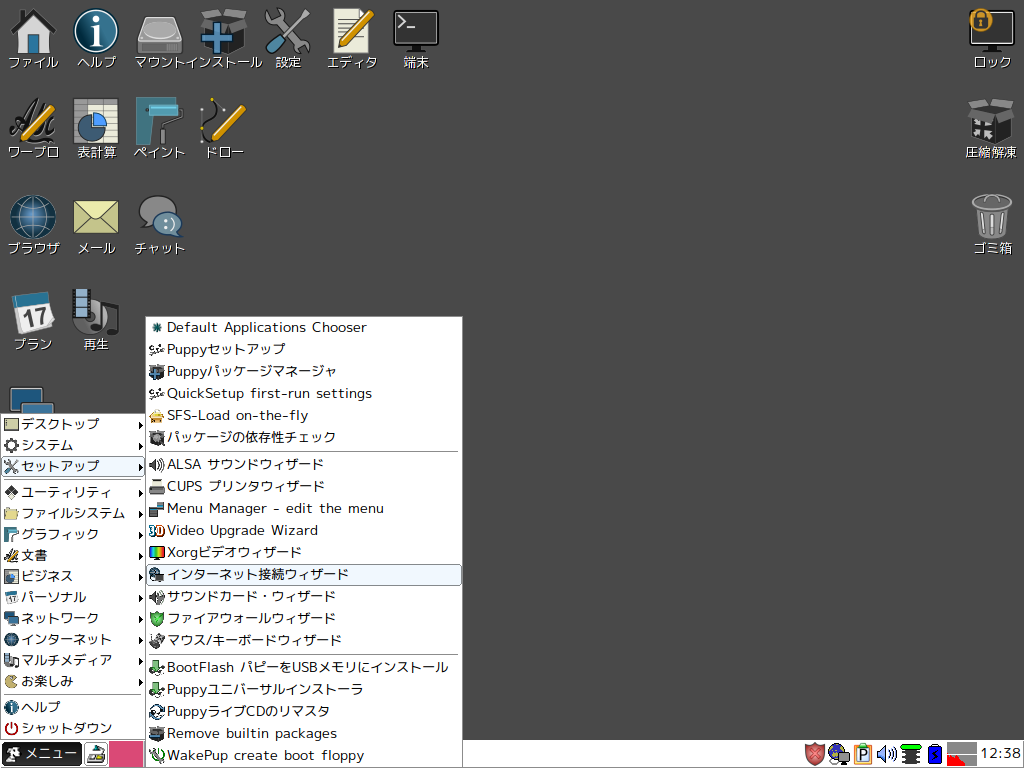The height and width of the screenshot is (768, 1024).
Task: Expand the ファイルシステム submenu
Action: click(x=73, y=513)
